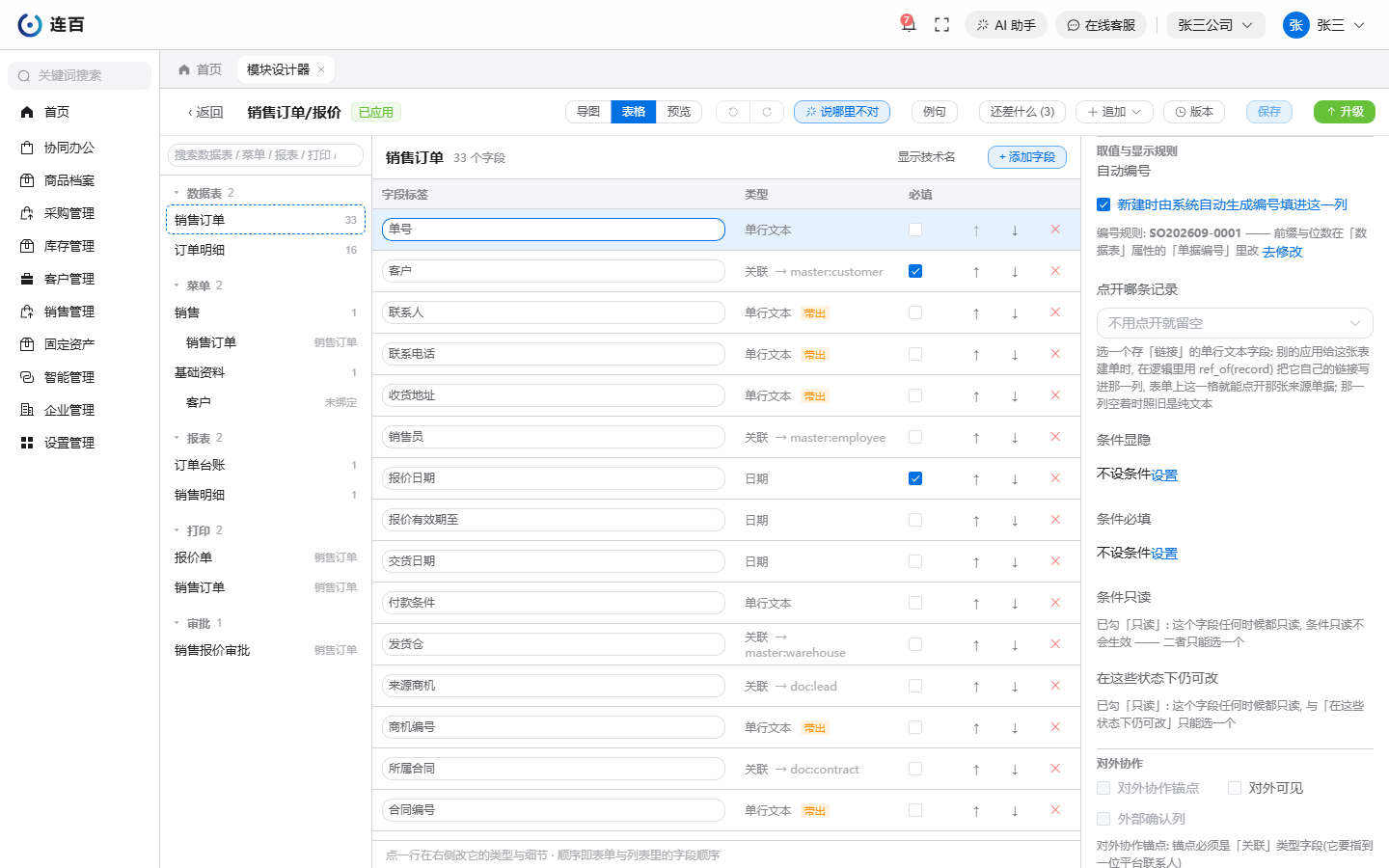
Task: Open the notification bell icon
Action: click(908, 24)
